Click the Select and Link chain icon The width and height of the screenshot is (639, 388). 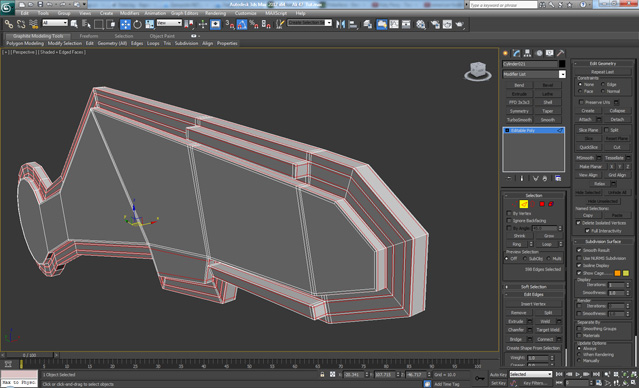[9, 24]
